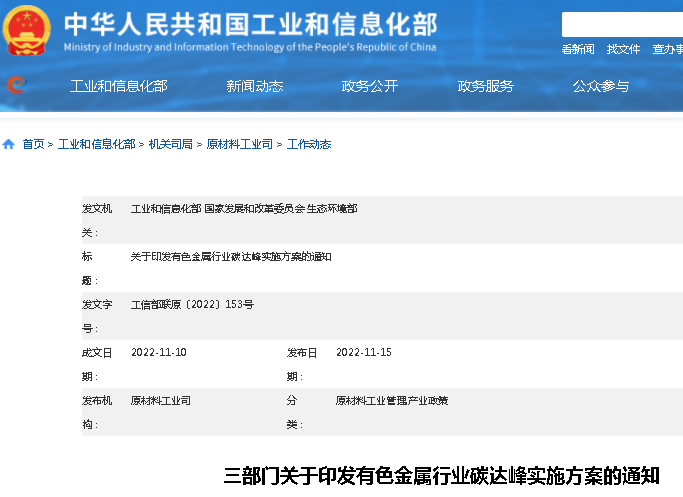
Task: Click the ministry Chinese title banner
Action: (x=250, y=24)
